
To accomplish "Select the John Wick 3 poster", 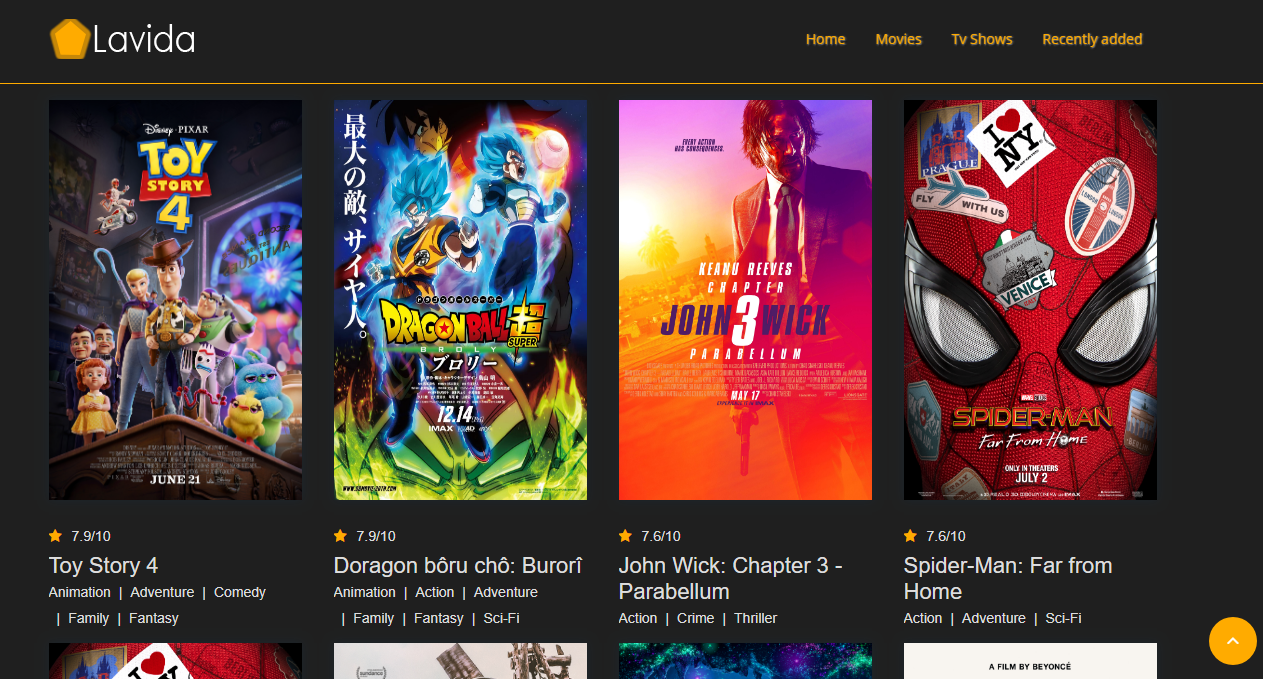I will click(x=745, y=300).
